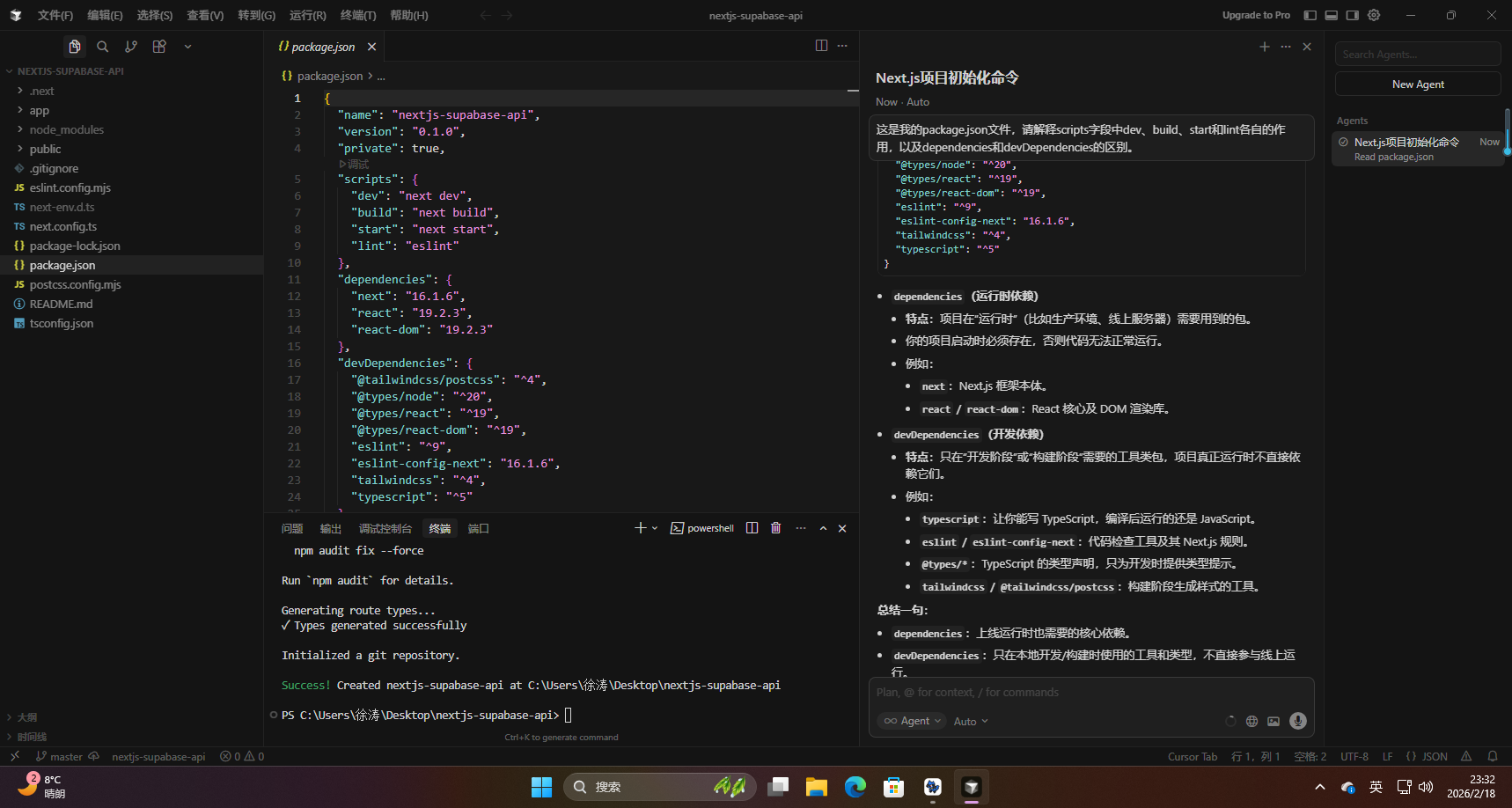This screenshot has height=808, width=1512.
Task: Open Agent mode dropdown in chat
Action: pyautogui.click(x=912, y=721)
